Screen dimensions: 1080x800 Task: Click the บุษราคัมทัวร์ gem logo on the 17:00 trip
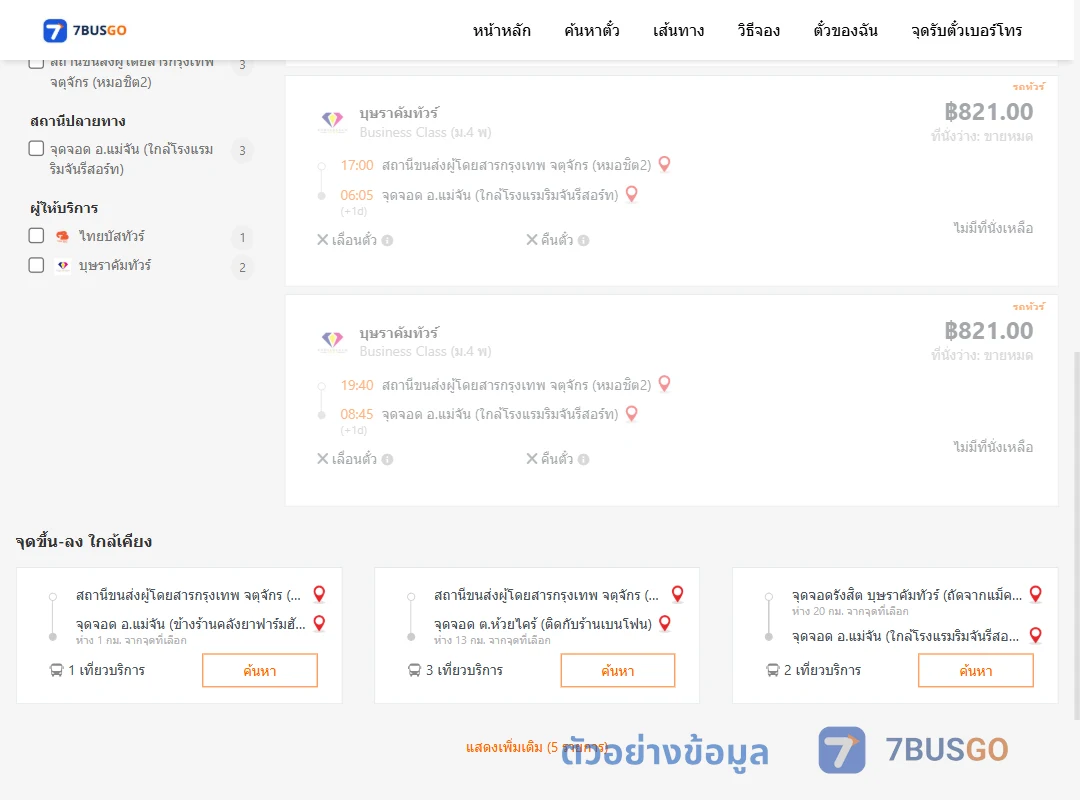point(333,121)
